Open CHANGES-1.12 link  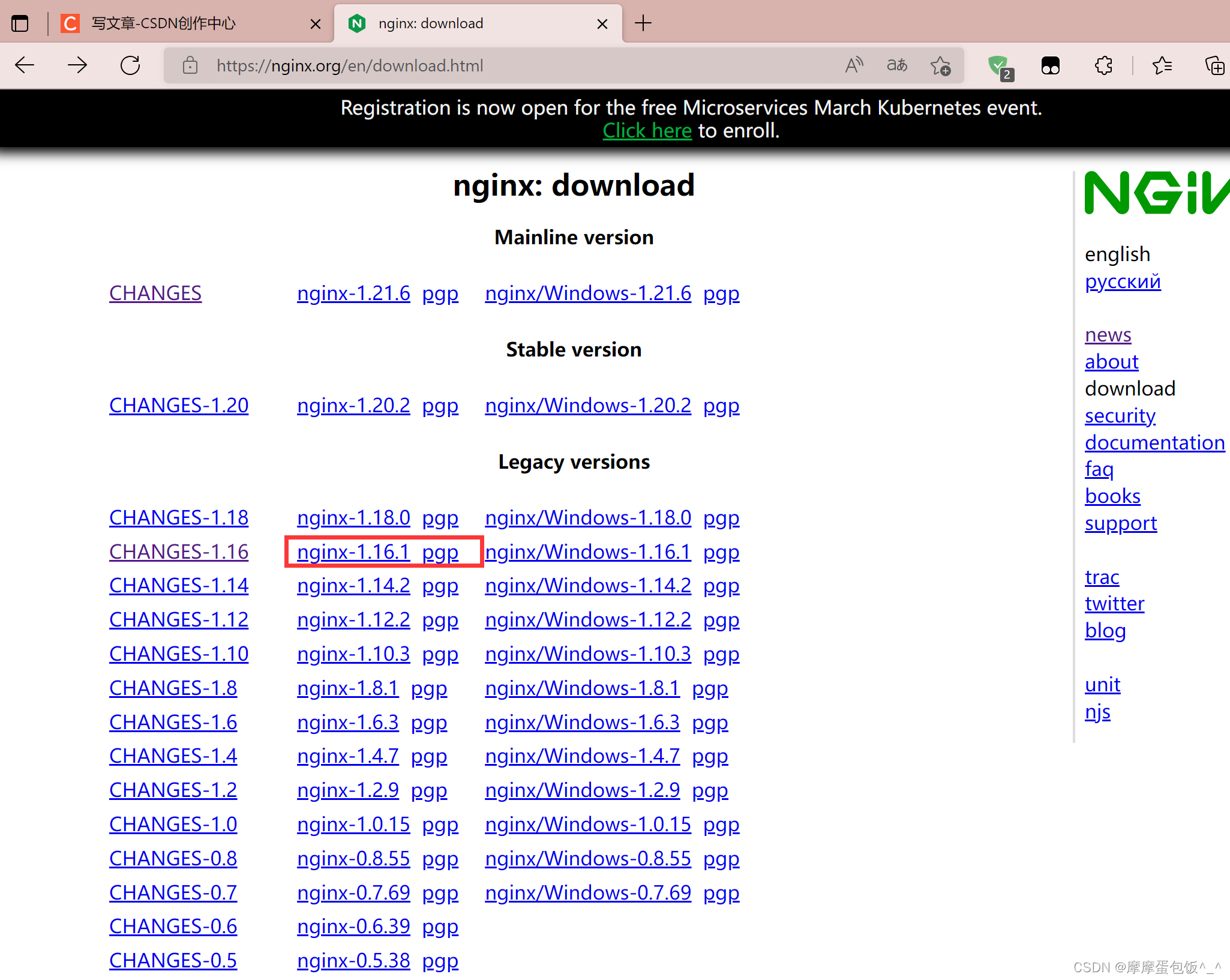point(179,619)
